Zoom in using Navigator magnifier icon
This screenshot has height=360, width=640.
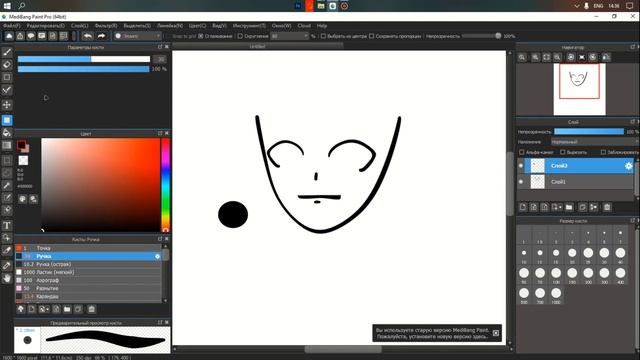click(535, 58)
